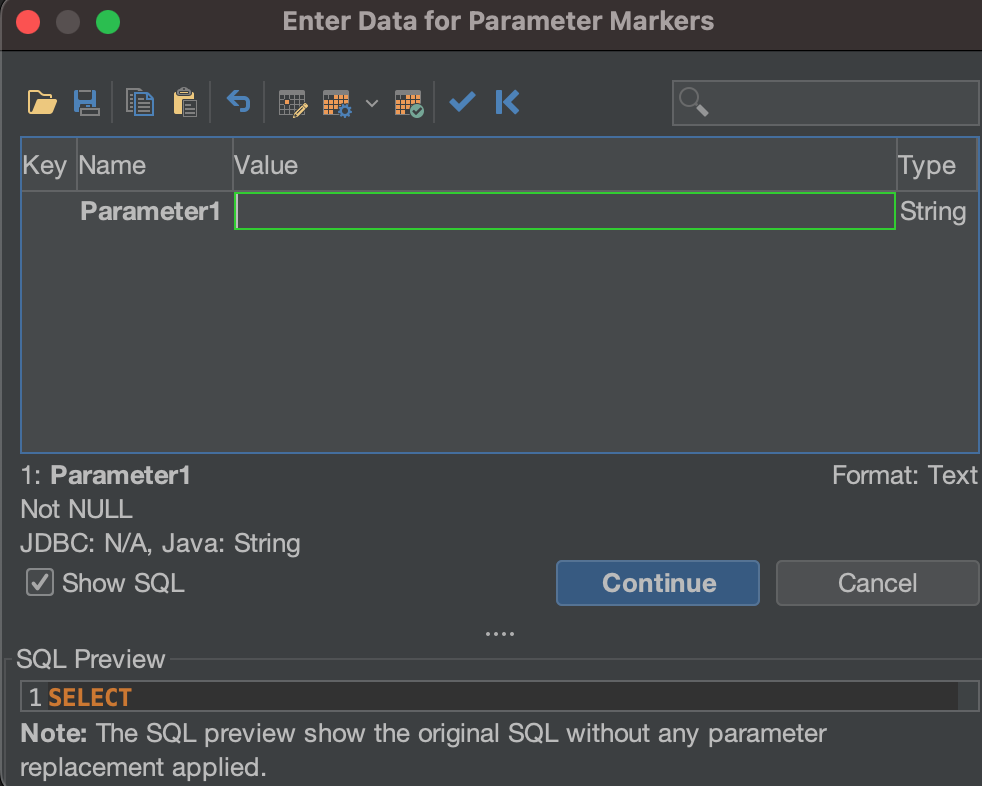Click the paste clipboard icon

tap(185, 102)
